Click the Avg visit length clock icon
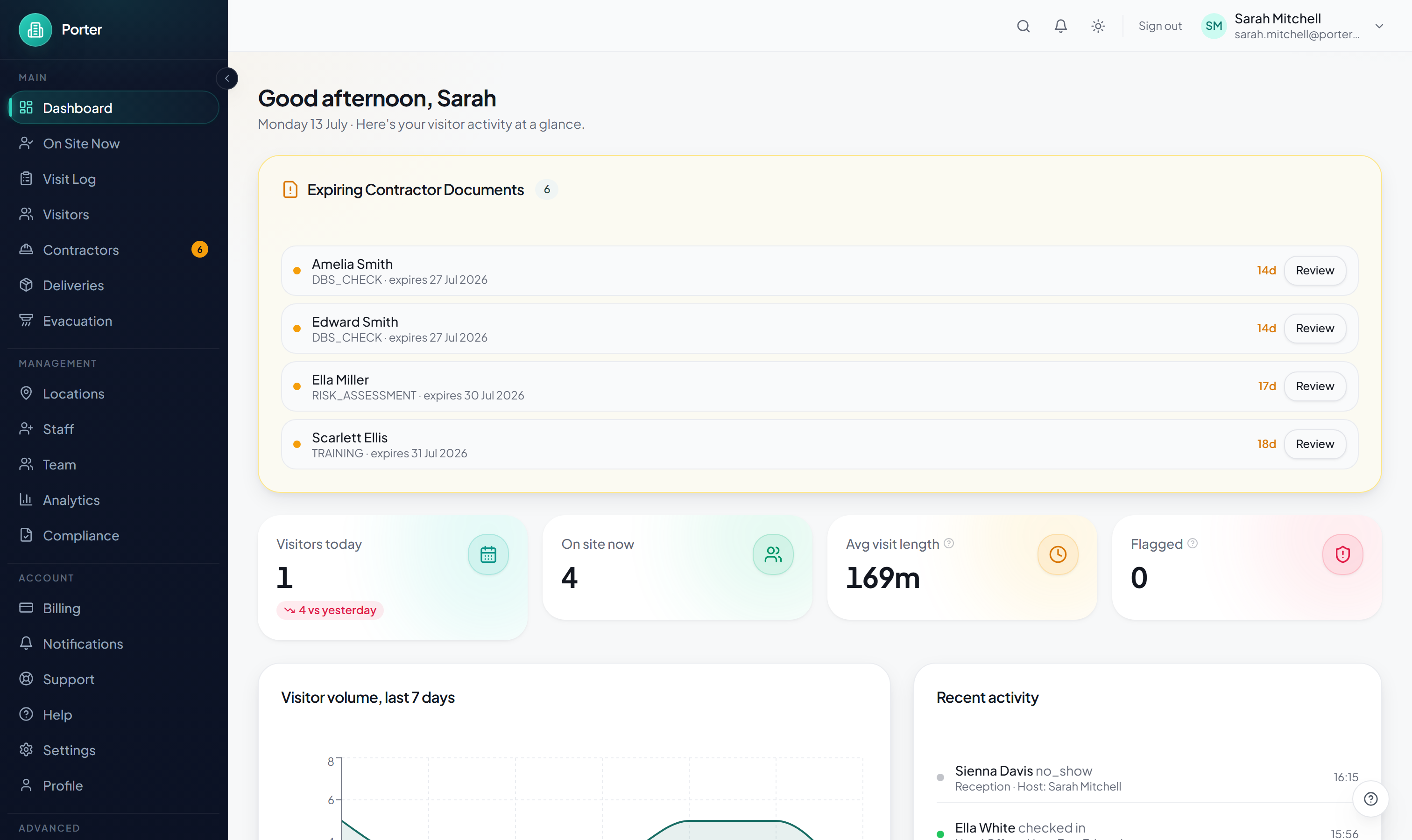This screenshot has width=1412, height=840. coord(1058,554)
